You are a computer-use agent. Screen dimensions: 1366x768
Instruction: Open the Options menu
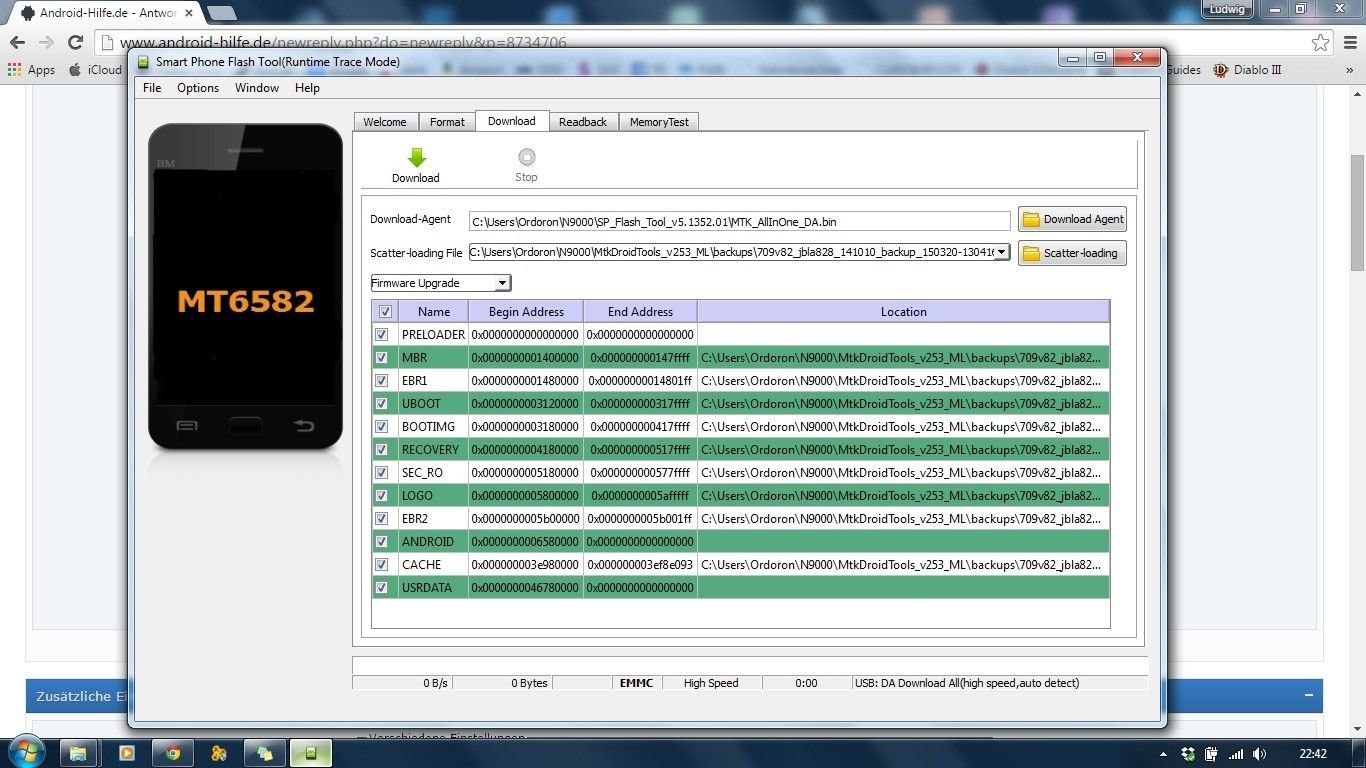coord(198,88)
